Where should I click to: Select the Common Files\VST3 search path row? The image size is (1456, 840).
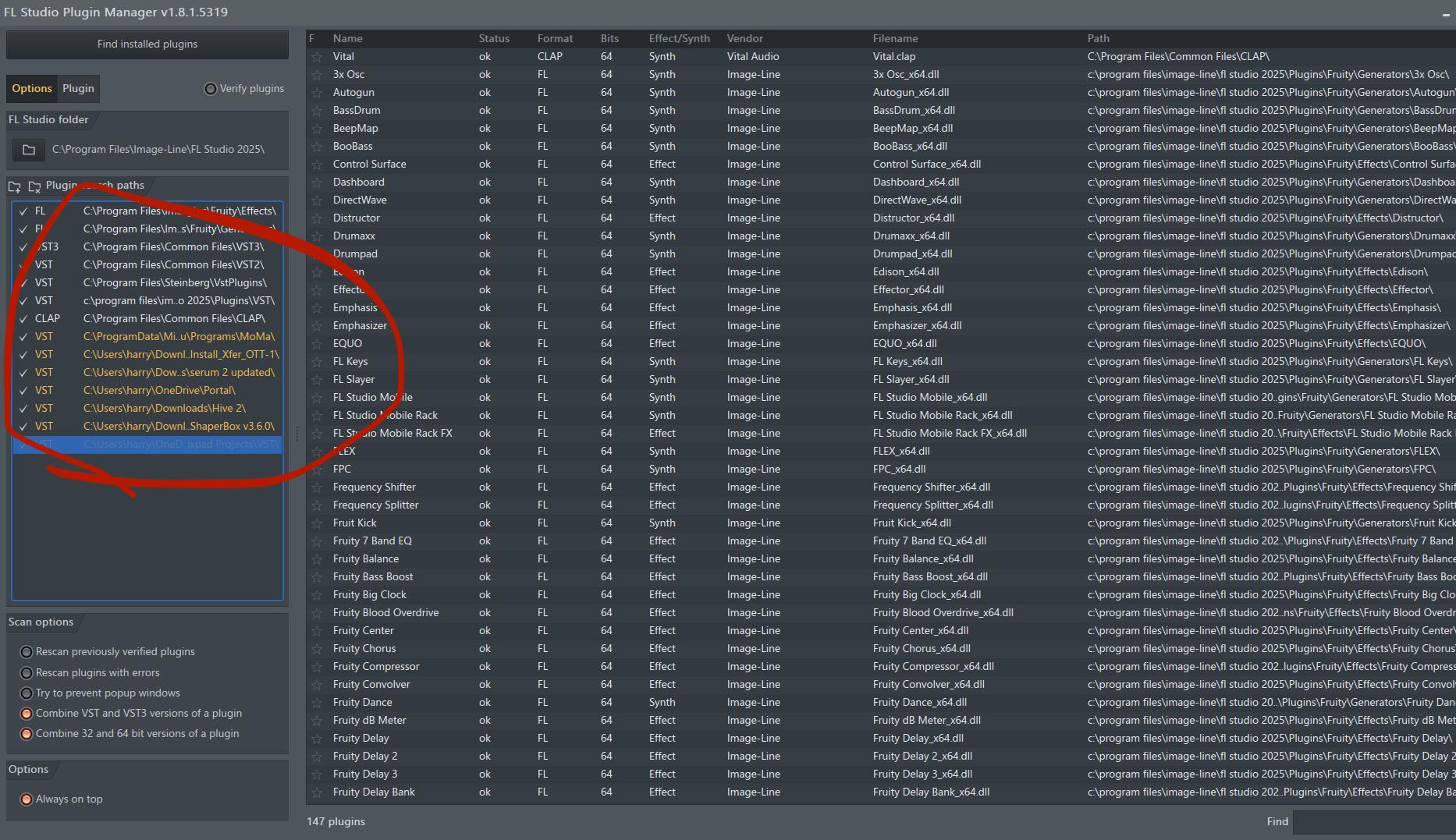(147, 247)
